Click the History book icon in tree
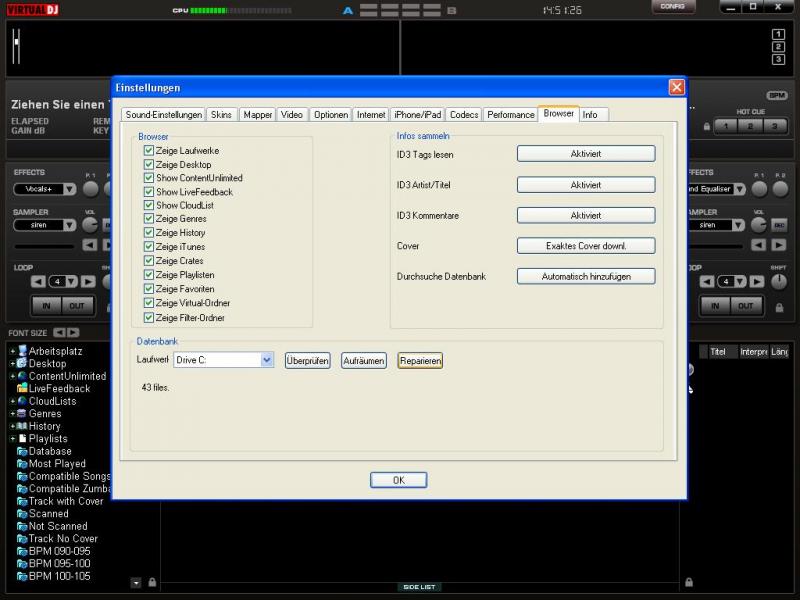The height and width of the screenshot is (600, 800). [x=22, y=426]
